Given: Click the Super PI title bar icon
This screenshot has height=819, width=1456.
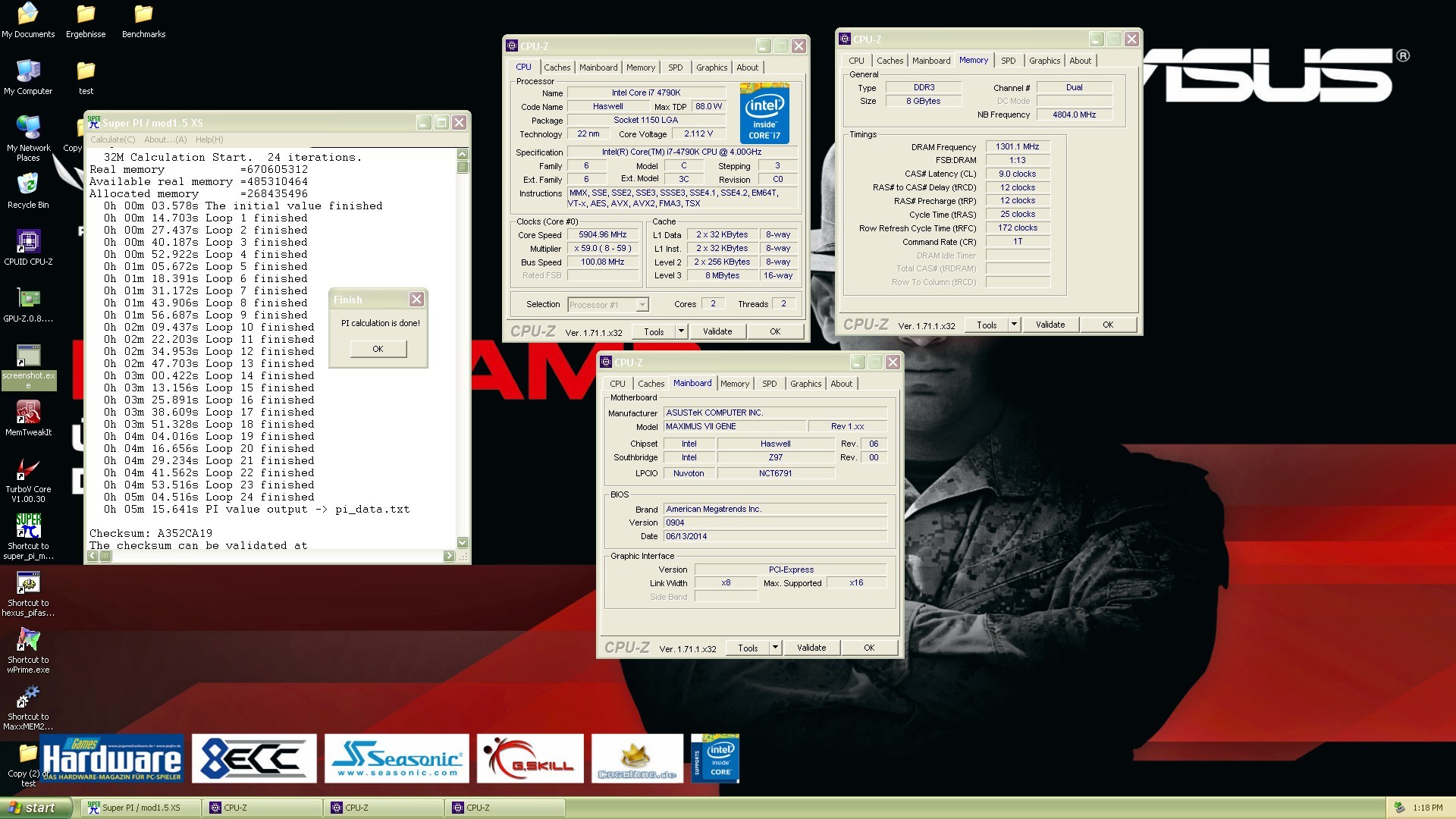Looking at the screenshot, I should (x=94, y=122).
